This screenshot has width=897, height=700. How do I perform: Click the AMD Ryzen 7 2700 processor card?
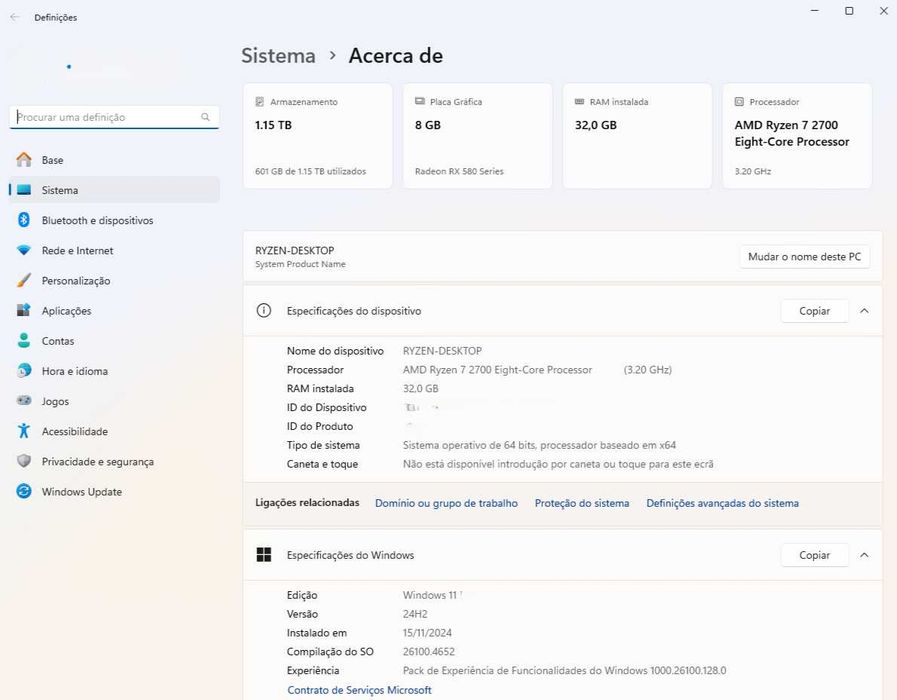[797, 136]
